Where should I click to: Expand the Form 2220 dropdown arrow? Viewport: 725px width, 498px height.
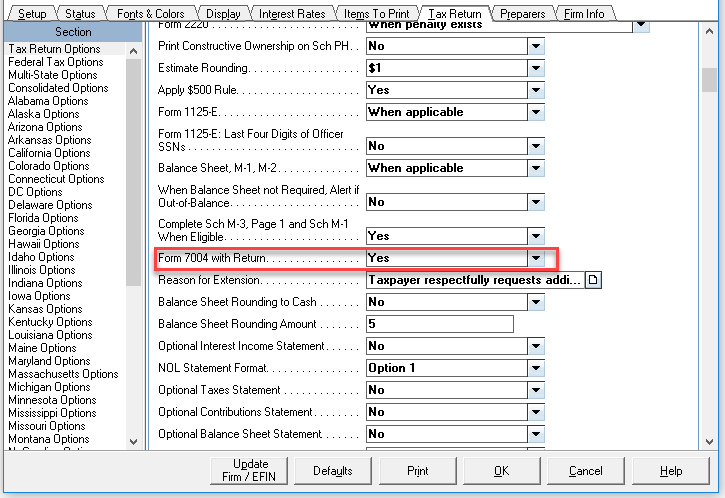click(x=641, y=25)
